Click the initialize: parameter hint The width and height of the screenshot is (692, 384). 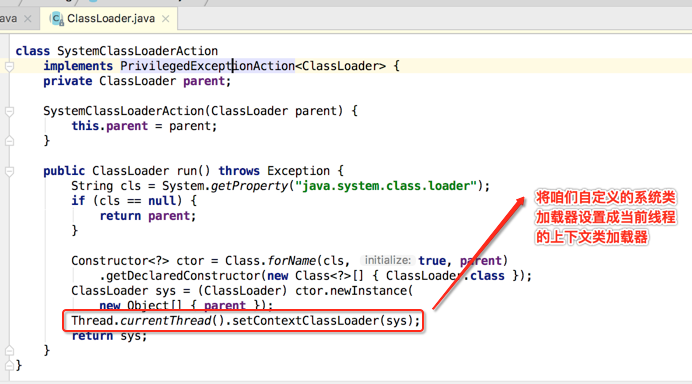pos(387,260)
